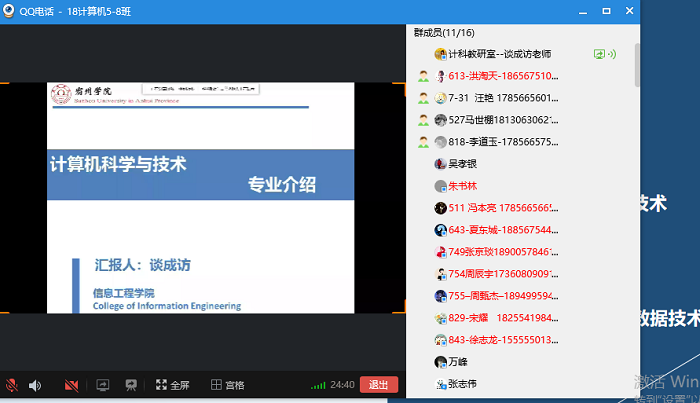This screenshot has height=403, width=700.
Task: Maximize the QQ电话 call window
Action: 604,10
